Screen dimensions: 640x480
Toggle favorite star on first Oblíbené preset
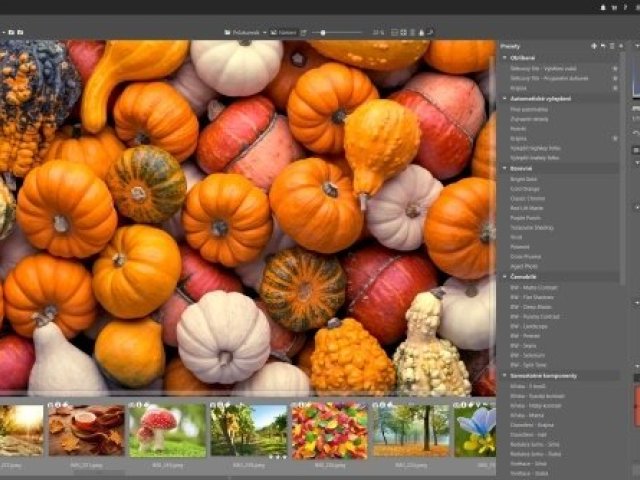615,69
